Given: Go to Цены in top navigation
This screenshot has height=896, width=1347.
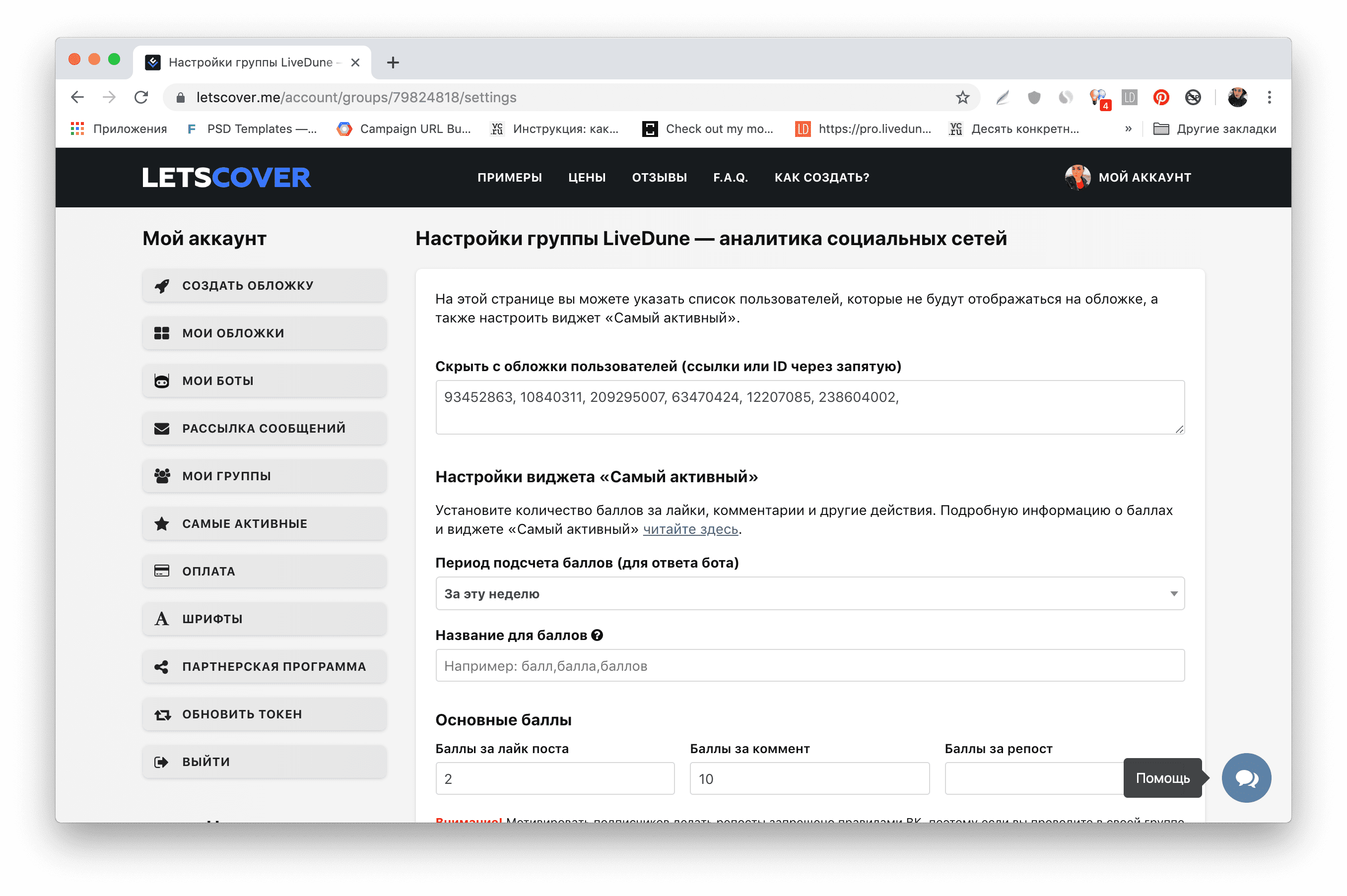Looking at the screenshot, I should coord(586,178).
